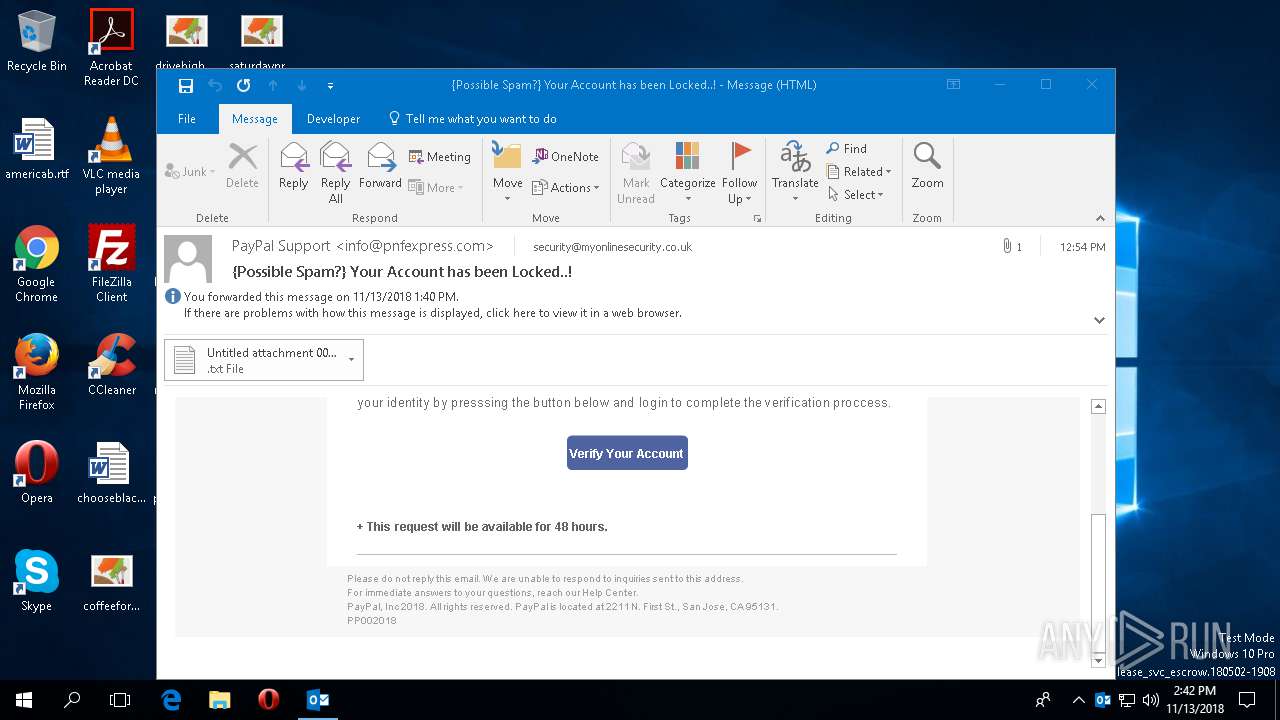This screenshot has height=720, width=1280.
Task: Open the File tab
Action: [187, 119]
